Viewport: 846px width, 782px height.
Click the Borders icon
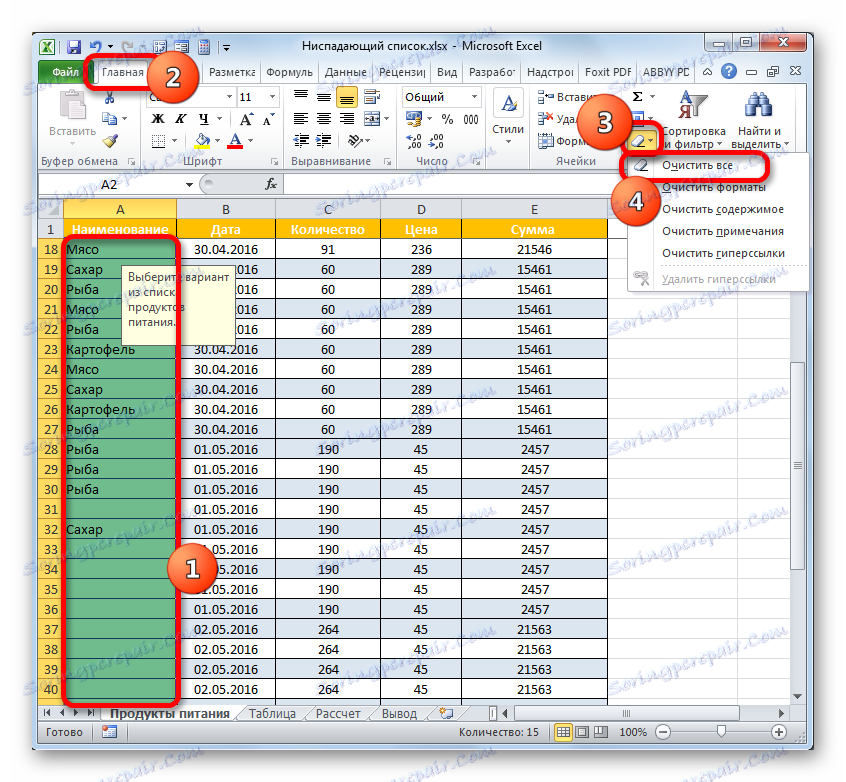point(158,141)
